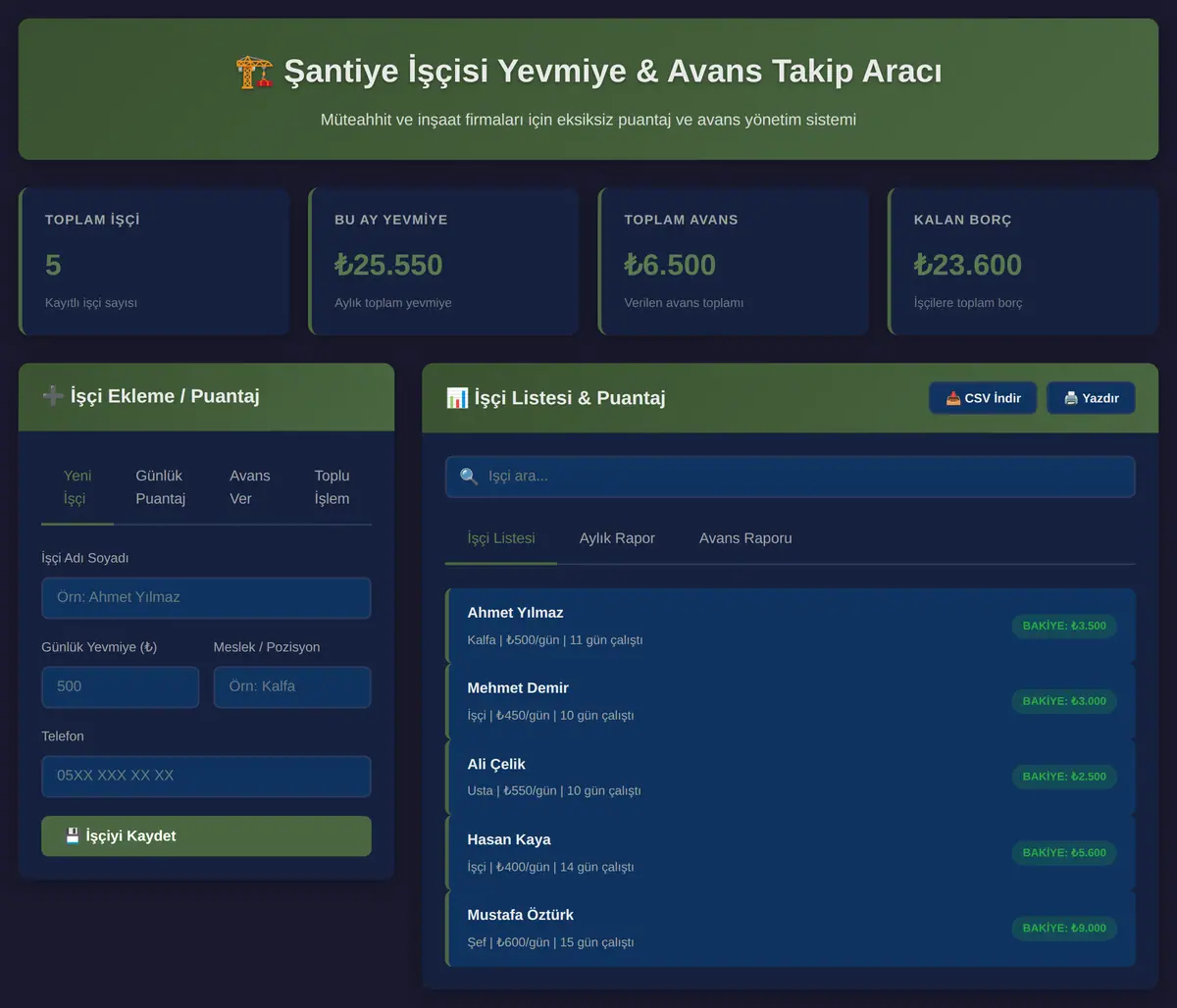Select the Hasan Kaya worker row
Image resolution: width=1177 pixels, height=1008 pixels.
point(791,852)
